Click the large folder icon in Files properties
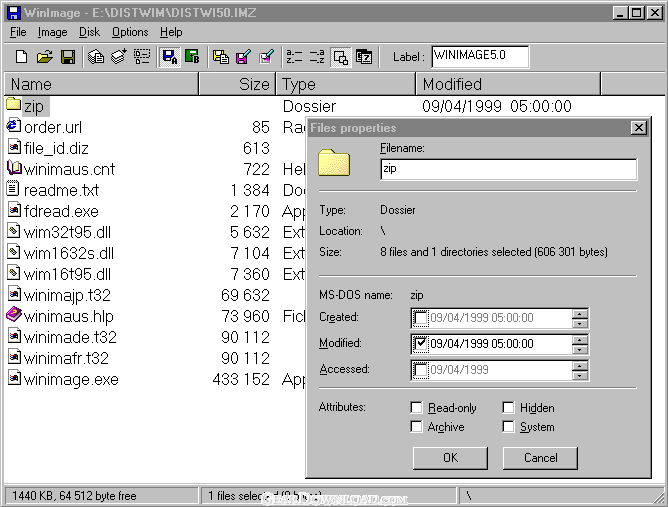Image resolution: width=668 pixels, height=507 pixels. click(x=334, y=162)
